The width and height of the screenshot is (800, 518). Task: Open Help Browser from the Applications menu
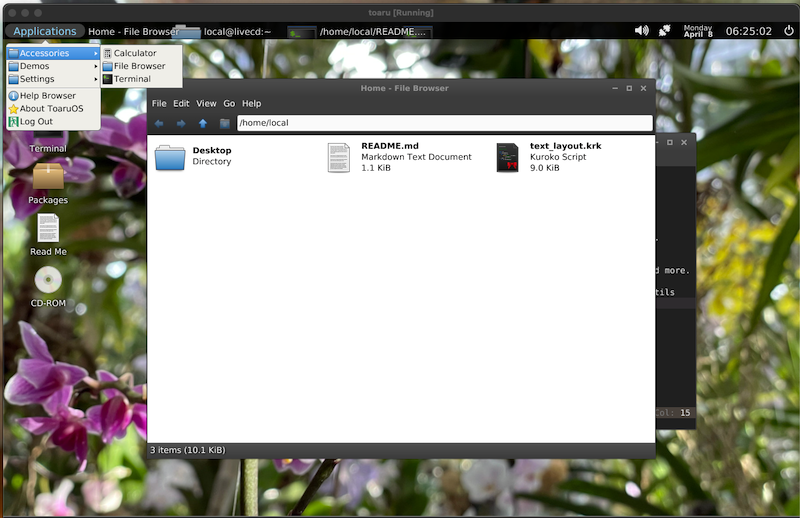tap(47, 95)
